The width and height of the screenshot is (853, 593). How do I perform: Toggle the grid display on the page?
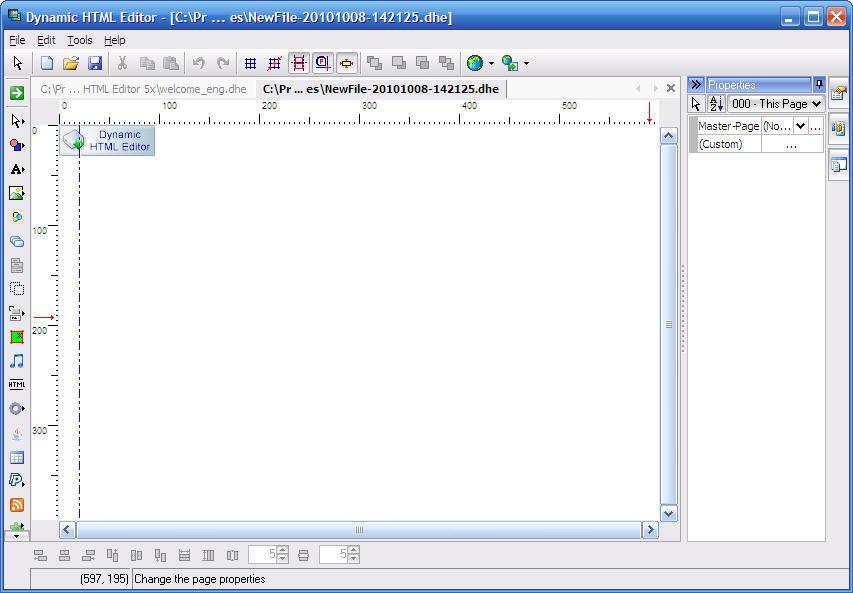coord(250,63)
